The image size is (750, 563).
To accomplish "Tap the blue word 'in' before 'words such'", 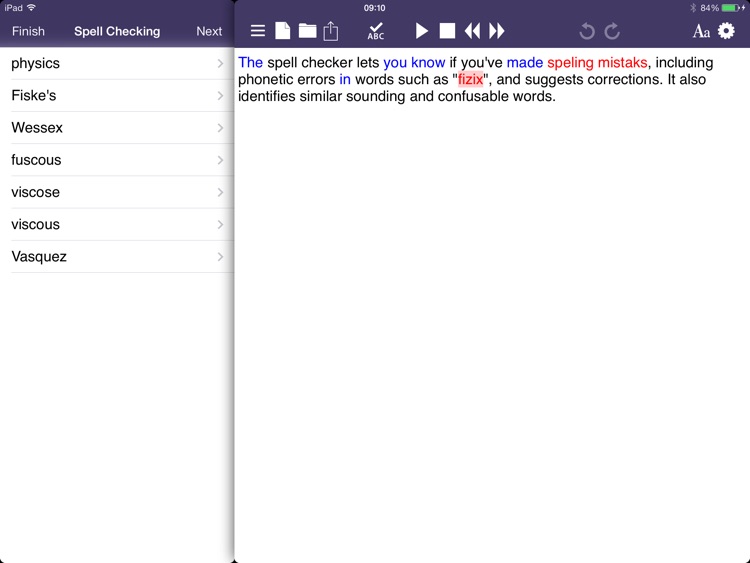I will pos(345,79).
